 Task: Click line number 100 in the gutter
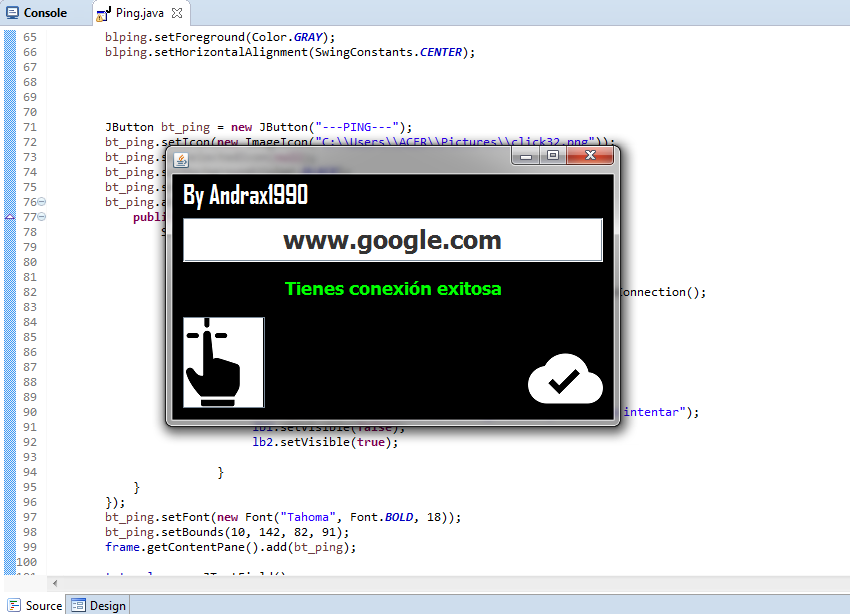coord(27,563)
